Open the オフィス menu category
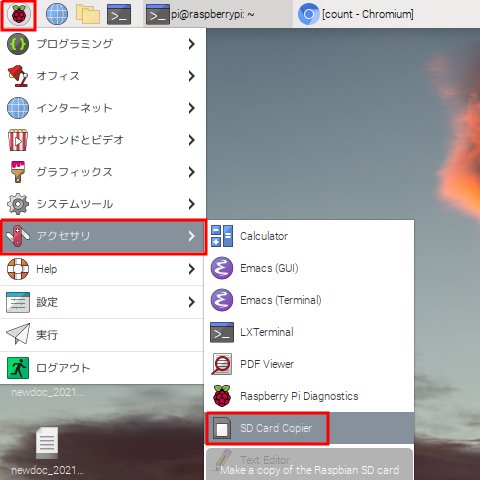480x480 pixels. pyautogui.click(x=102, y=76)
